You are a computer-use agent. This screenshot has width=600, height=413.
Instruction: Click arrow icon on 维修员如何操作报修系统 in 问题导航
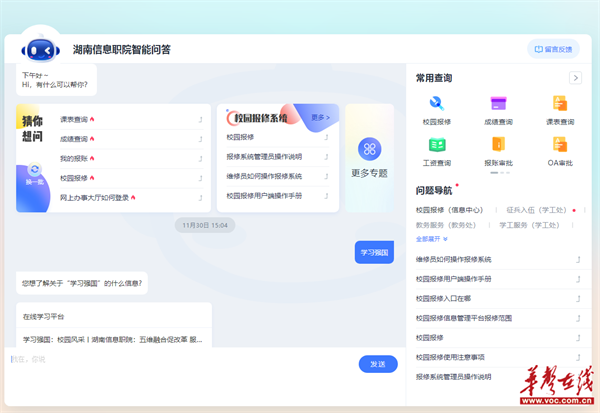click(x=578, y=260)
